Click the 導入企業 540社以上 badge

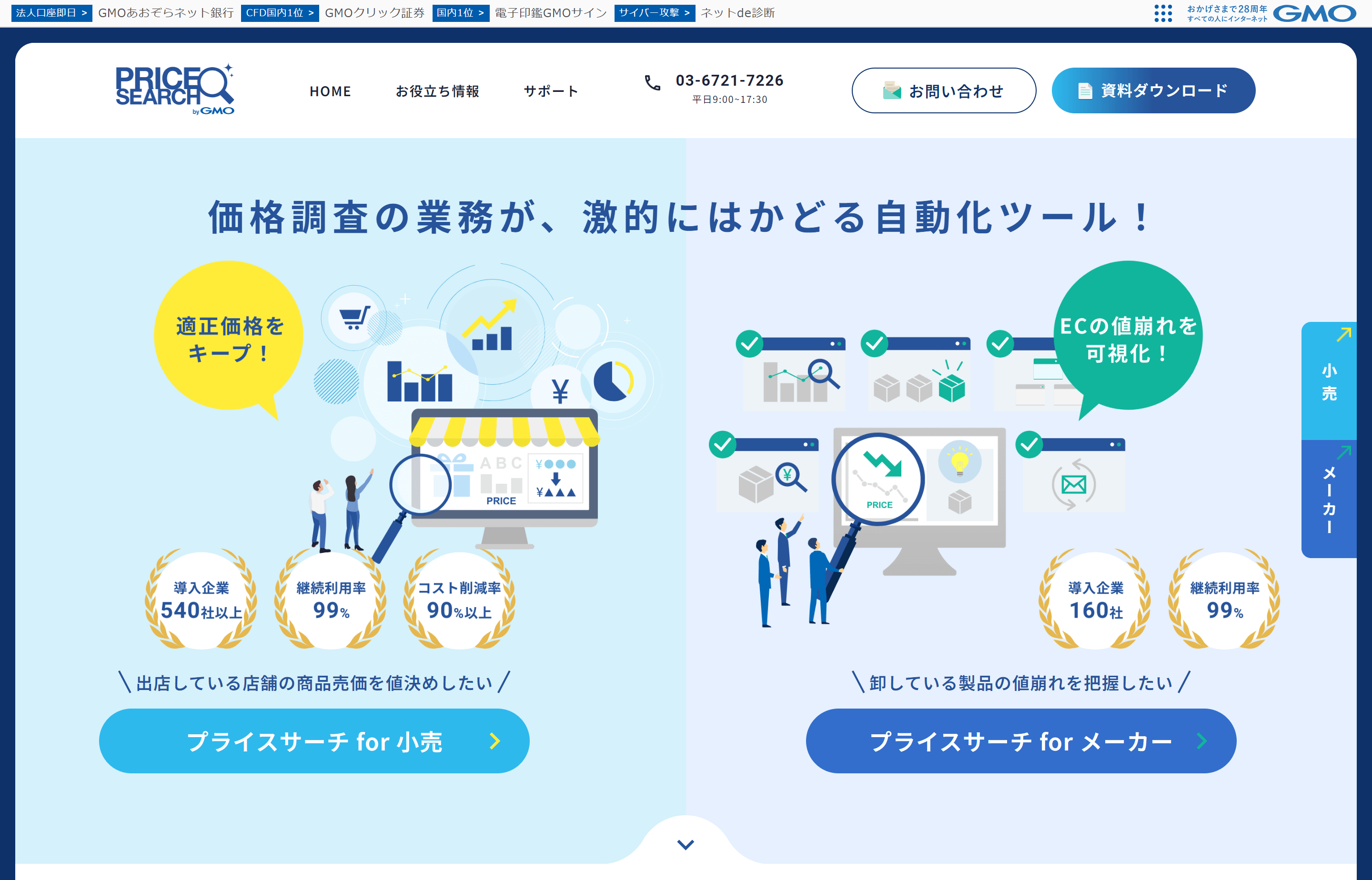pos(201,600)
